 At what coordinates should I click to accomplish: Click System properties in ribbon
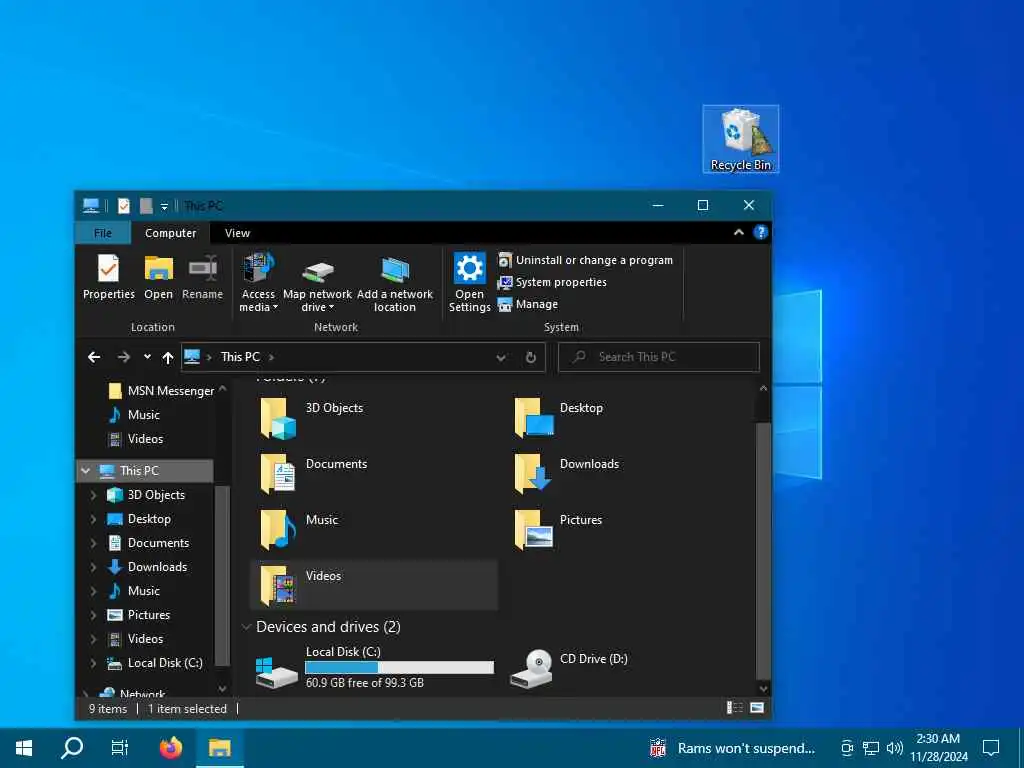click(x=552, y=282)
